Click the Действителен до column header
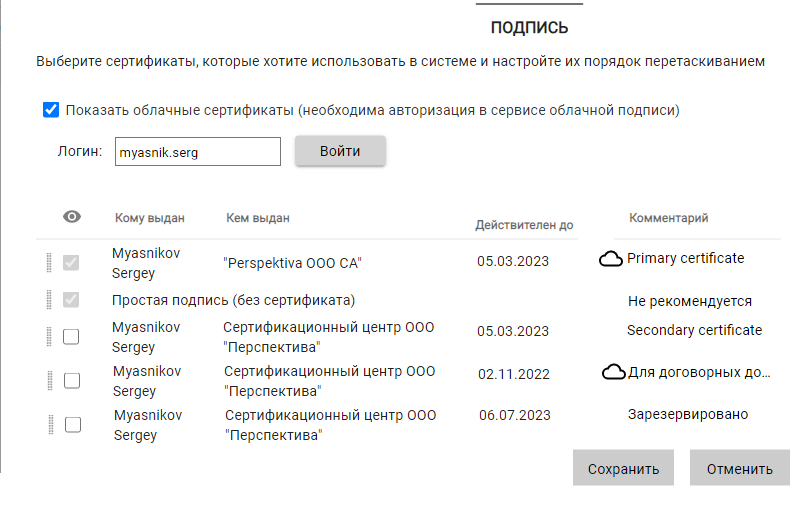The width and height of the screenshot is (802, 514). tap(524, 225)
